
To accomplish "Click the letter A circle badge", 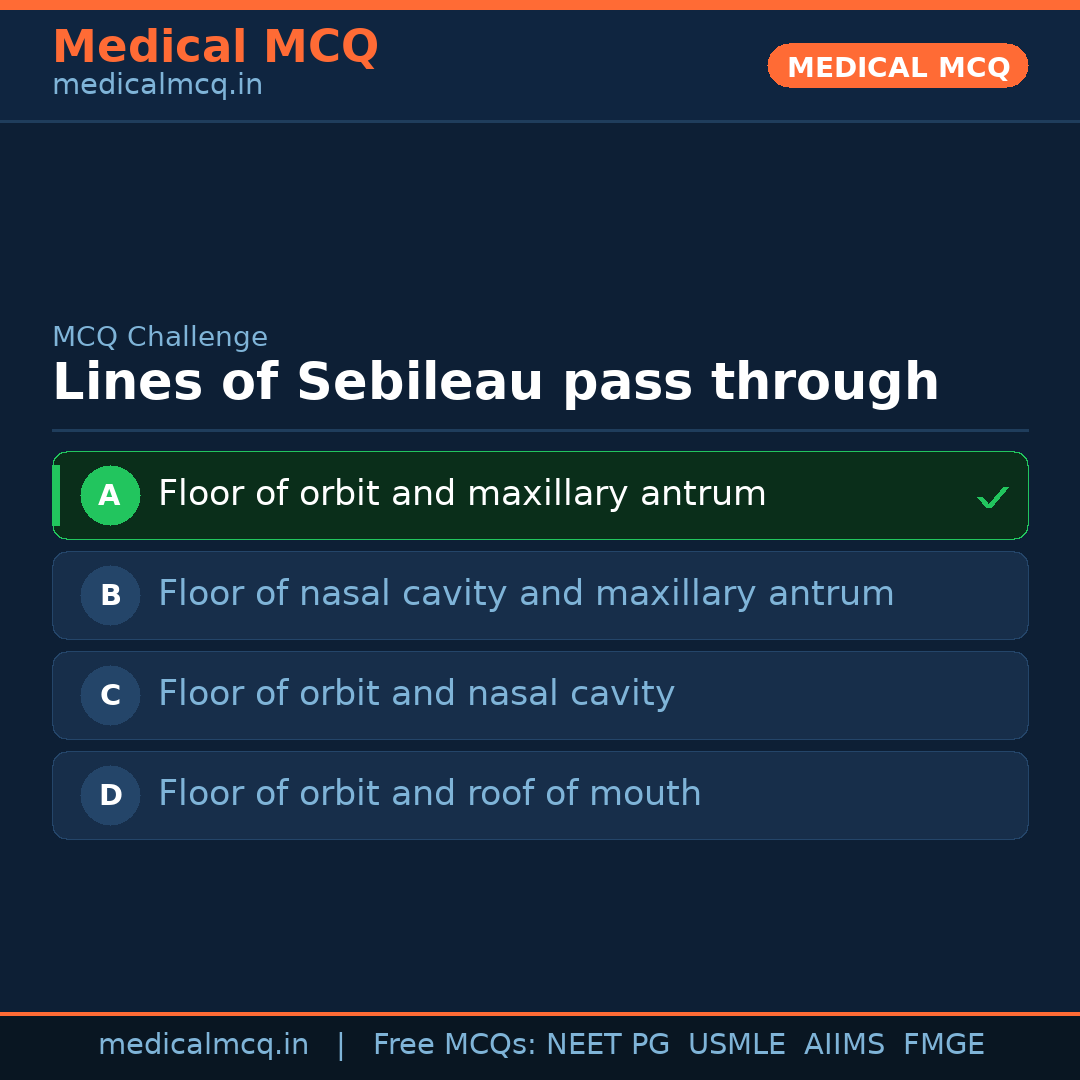I will point(110,495).
